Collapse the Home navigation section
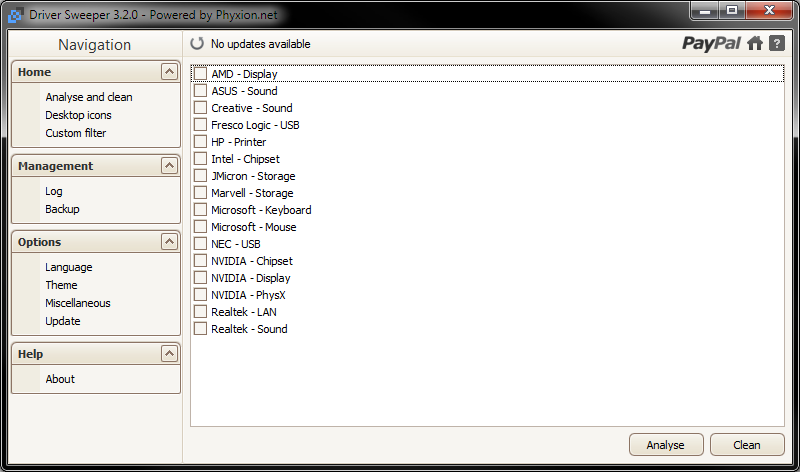The height and width of the screenshot is (472, 800). coord(169,71)
